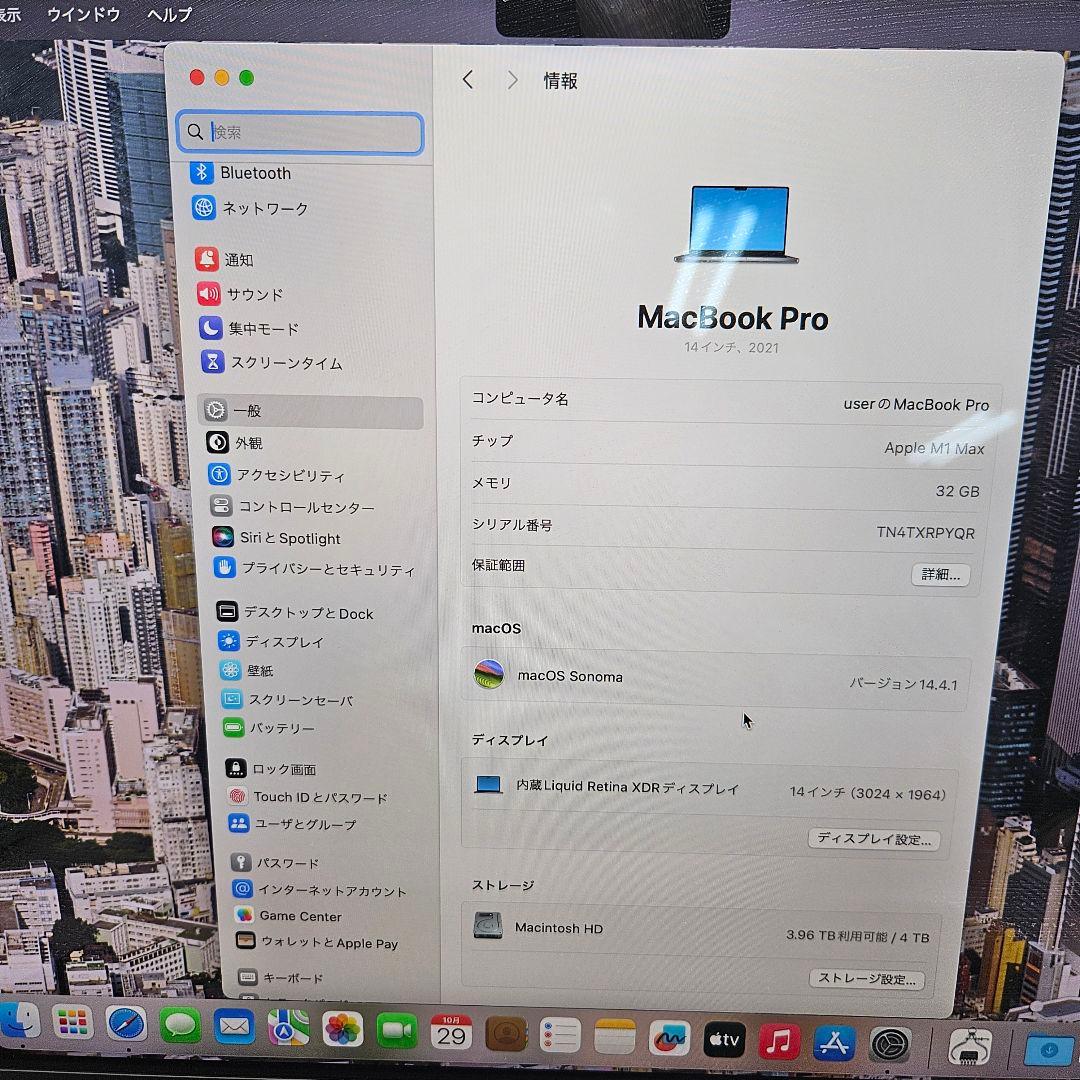Click the forward navigation chevron
The image size is (1080, 1080).
coord(512,79)
